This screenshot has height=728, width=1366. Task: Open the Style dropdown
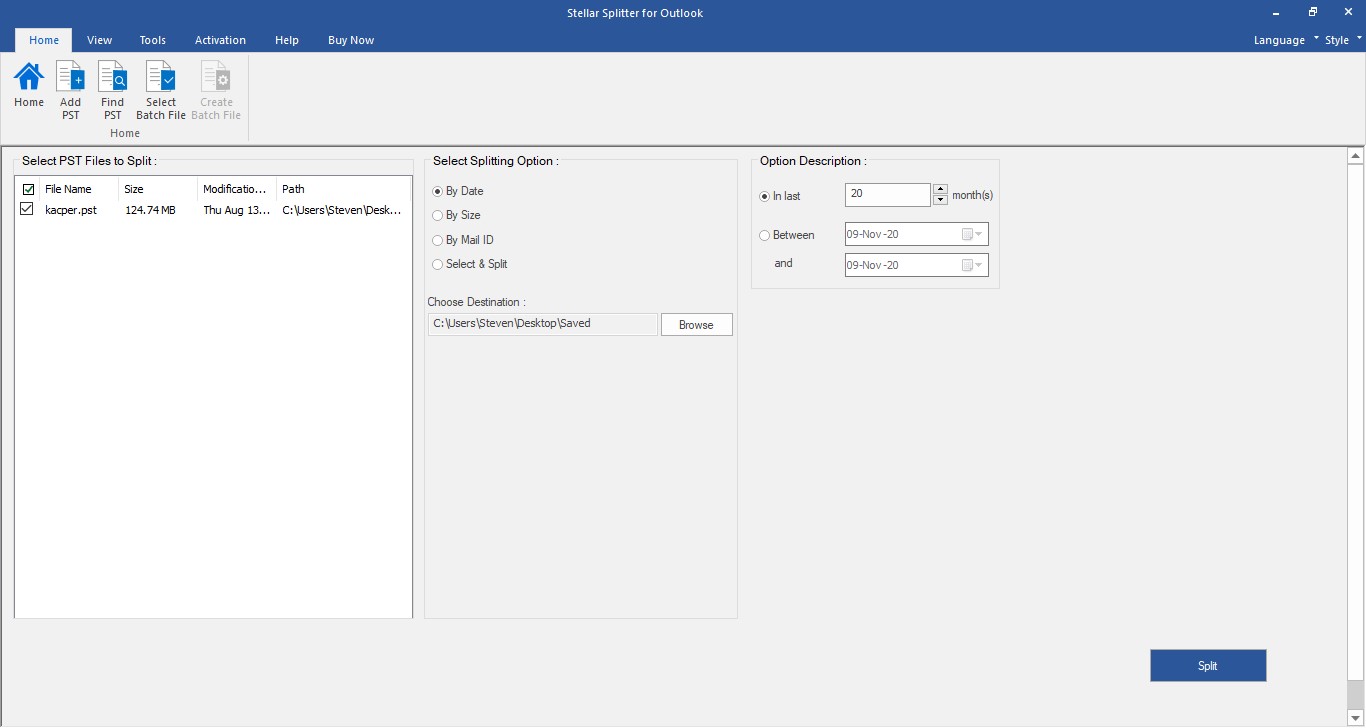coord(1337,40)
